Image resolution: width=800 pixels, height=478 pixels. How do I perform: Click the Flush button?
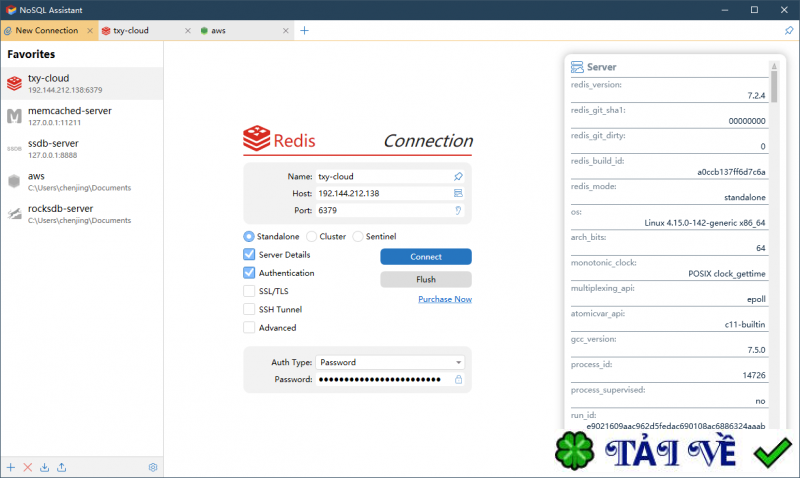click(426, 280)
